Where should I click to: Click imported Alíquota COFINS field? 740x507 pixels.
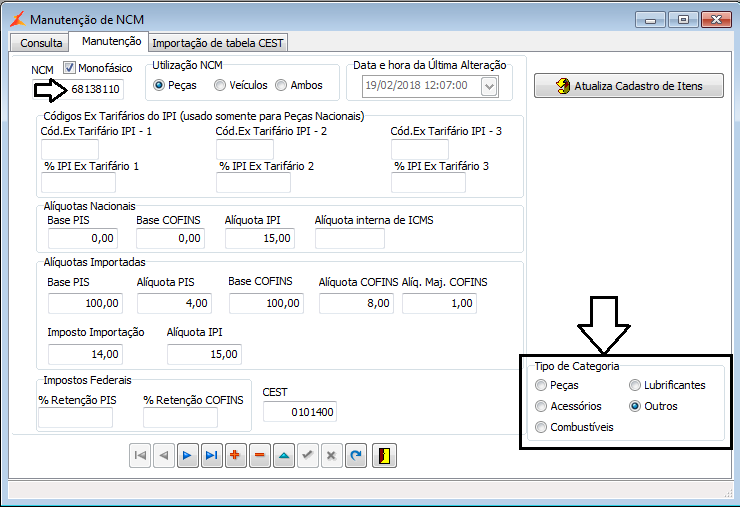(x=356, y=303)
